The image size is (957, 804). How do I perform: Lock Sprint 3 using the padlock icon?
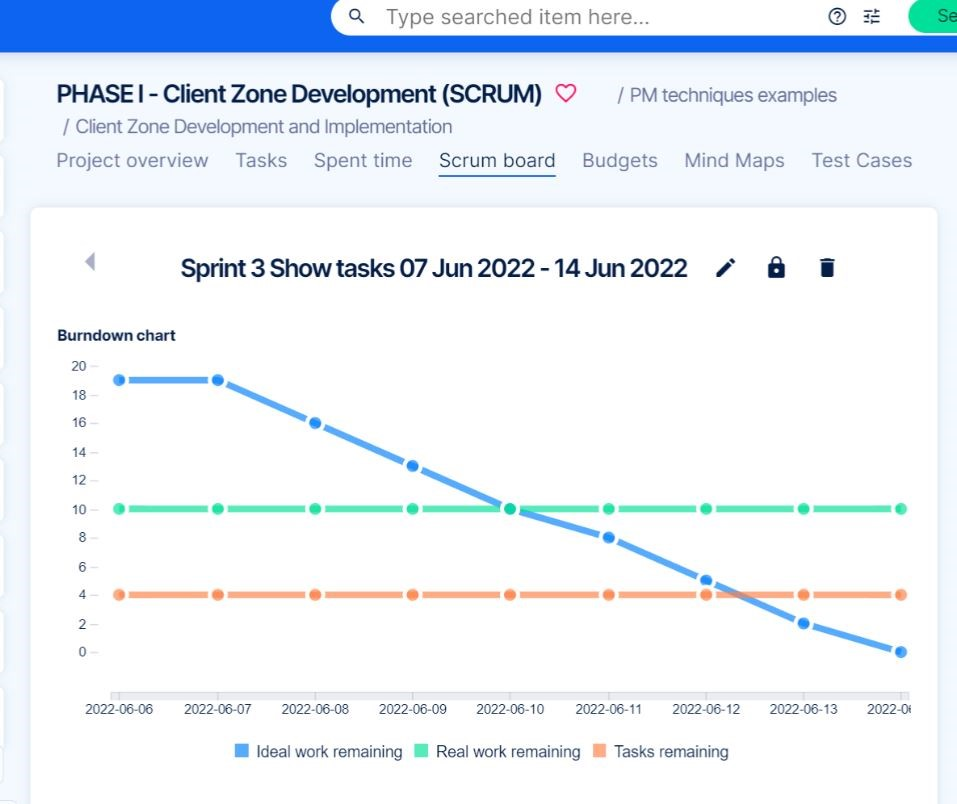[x=776, y=267]
